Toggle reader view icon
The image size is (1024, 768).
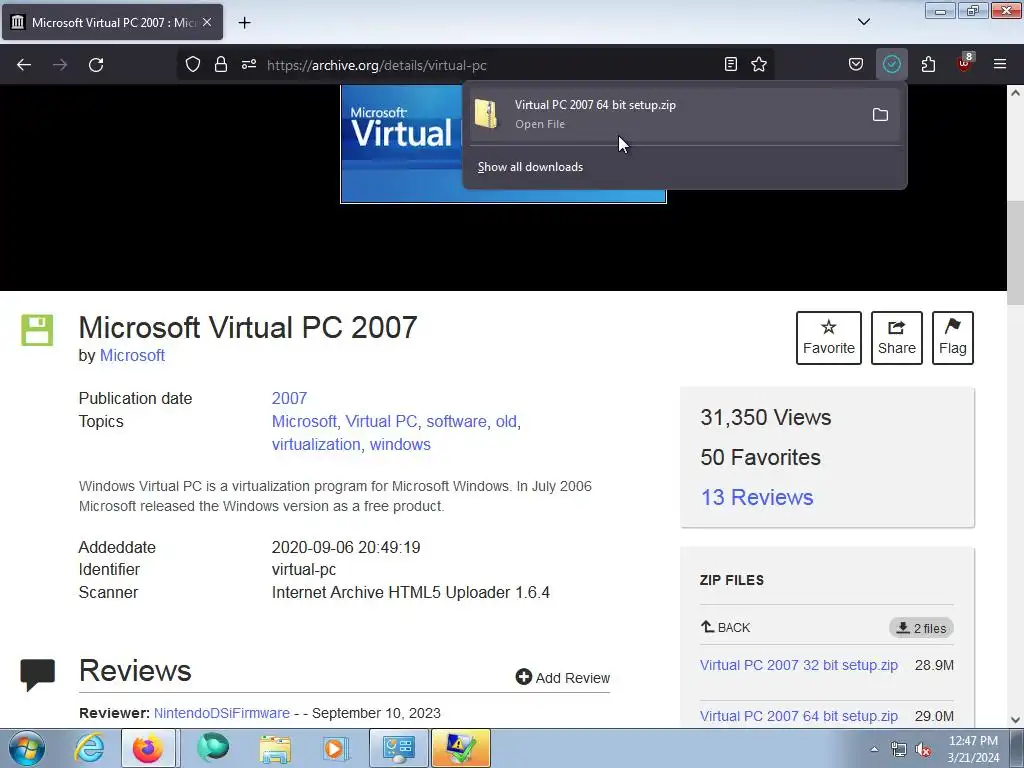pos(731,64)
